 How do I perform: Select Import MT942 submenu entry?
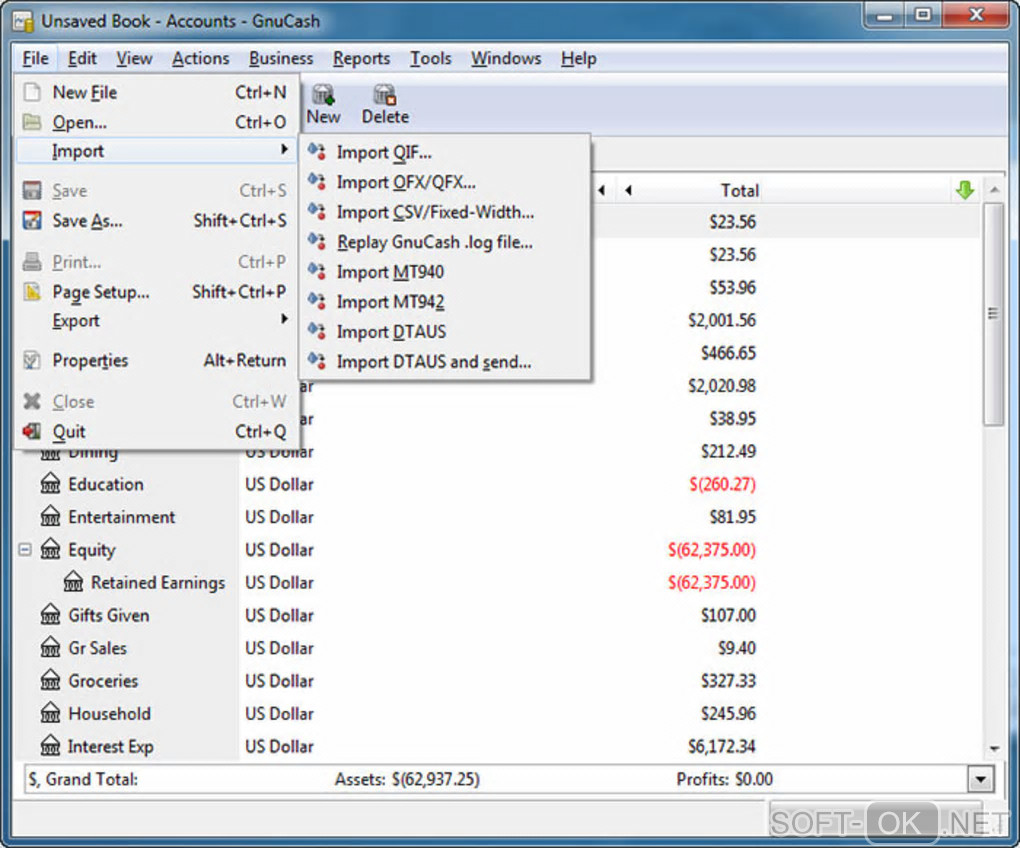point(445,302)
